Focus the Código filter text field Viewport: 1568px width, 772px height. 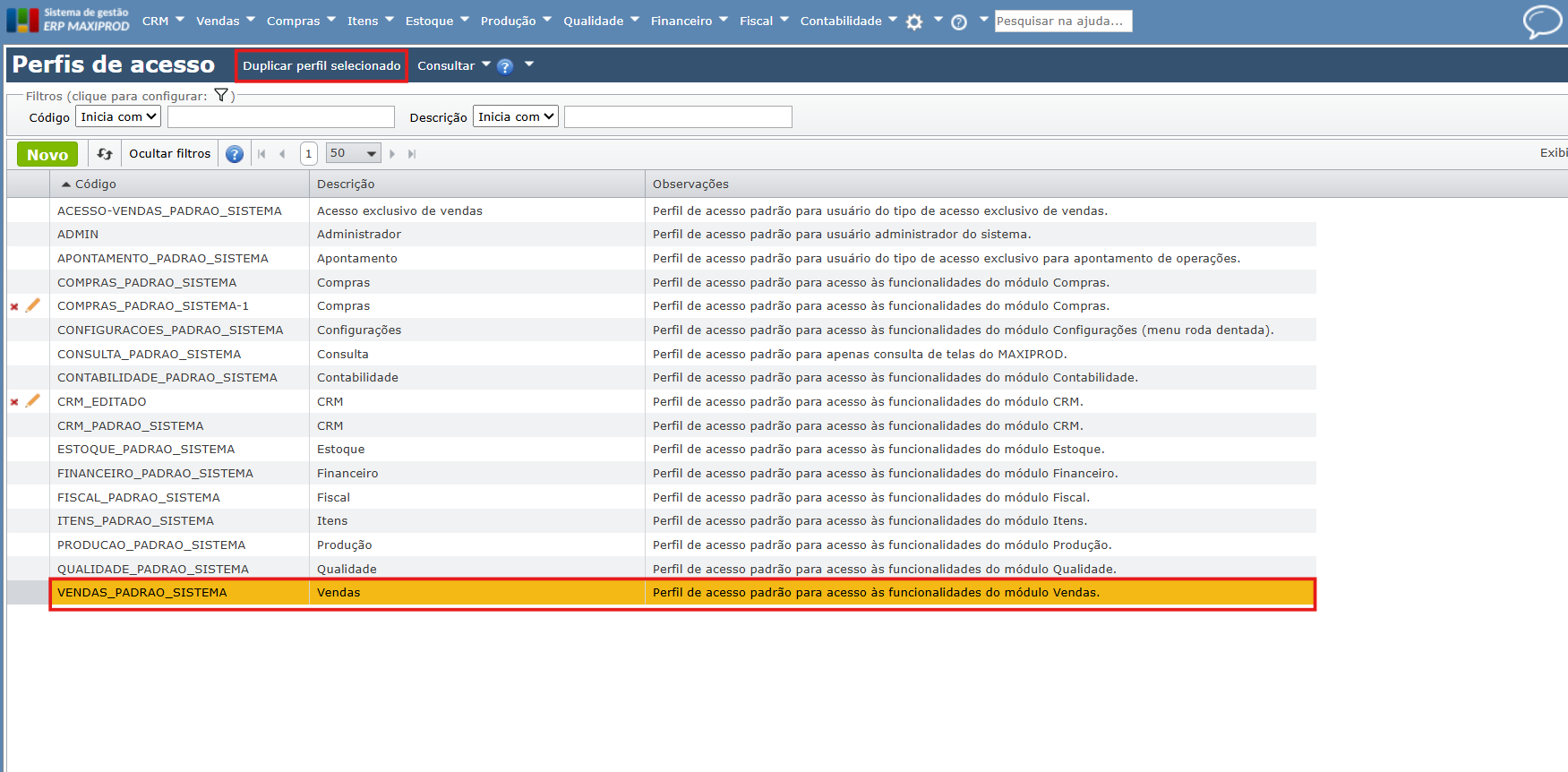click(x=281, y=117)
